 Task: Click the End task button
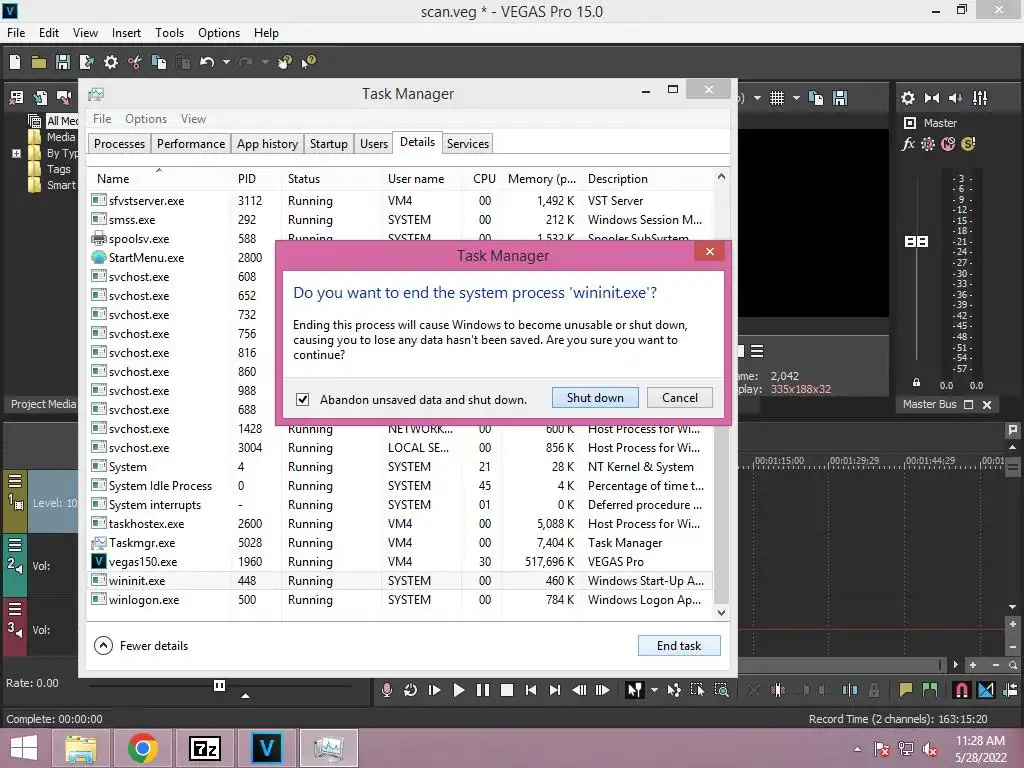(679, 645)
